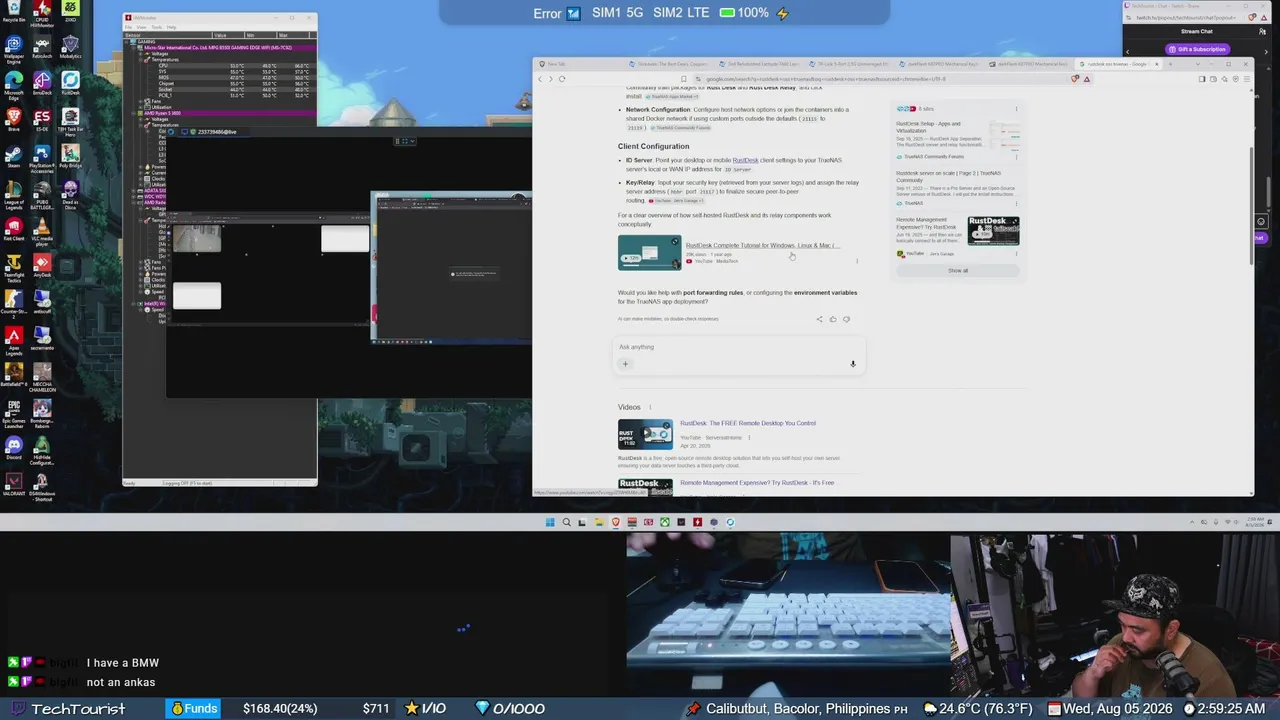Play the RustDesk FREE Remote Desktop thumbnail
This screenshot has width=1280, height=720.
pyautogui.click(x=645, y=436)
